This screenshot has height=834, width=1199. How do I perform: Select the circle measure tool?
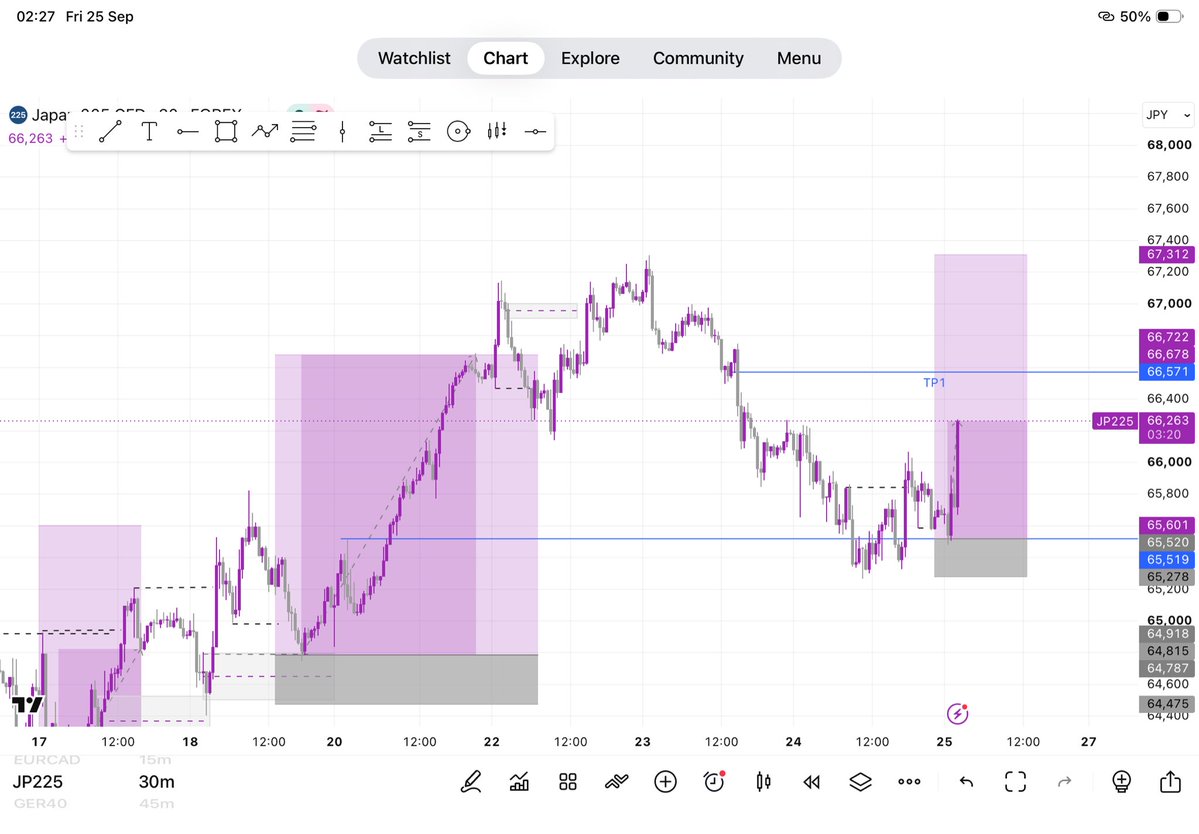[x=458, y=131]
